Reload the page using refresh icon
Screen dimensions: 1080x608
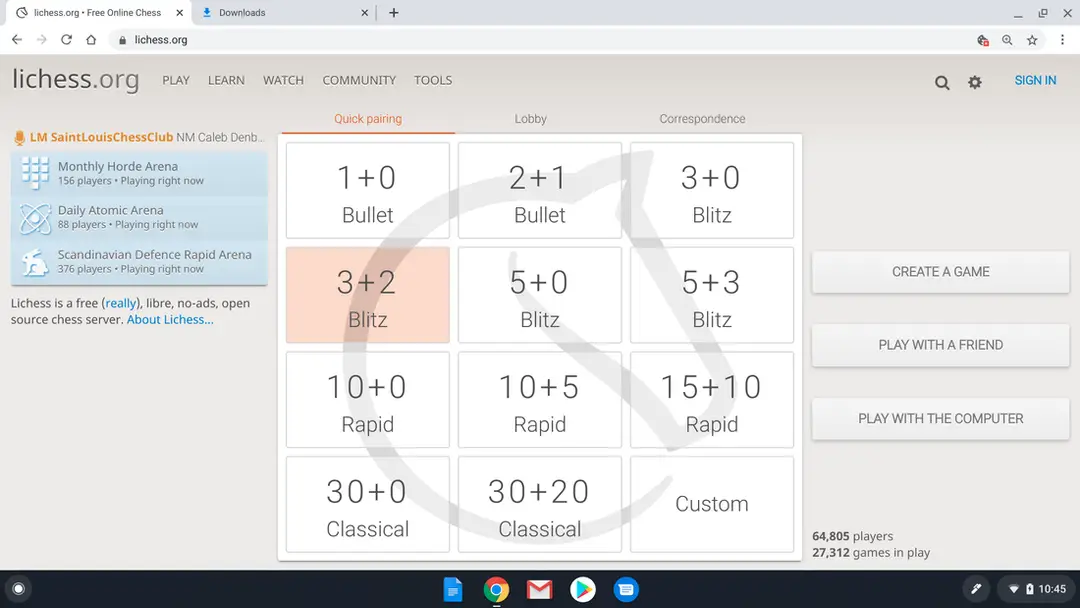click(66, 40)
